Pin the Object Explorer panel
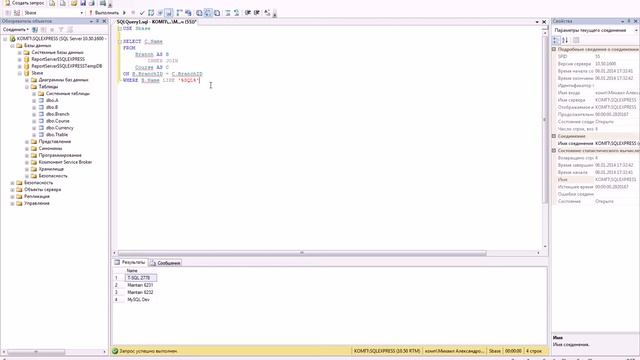The height and width of the screenshot is (360, 640). click(x=98, y=21)
